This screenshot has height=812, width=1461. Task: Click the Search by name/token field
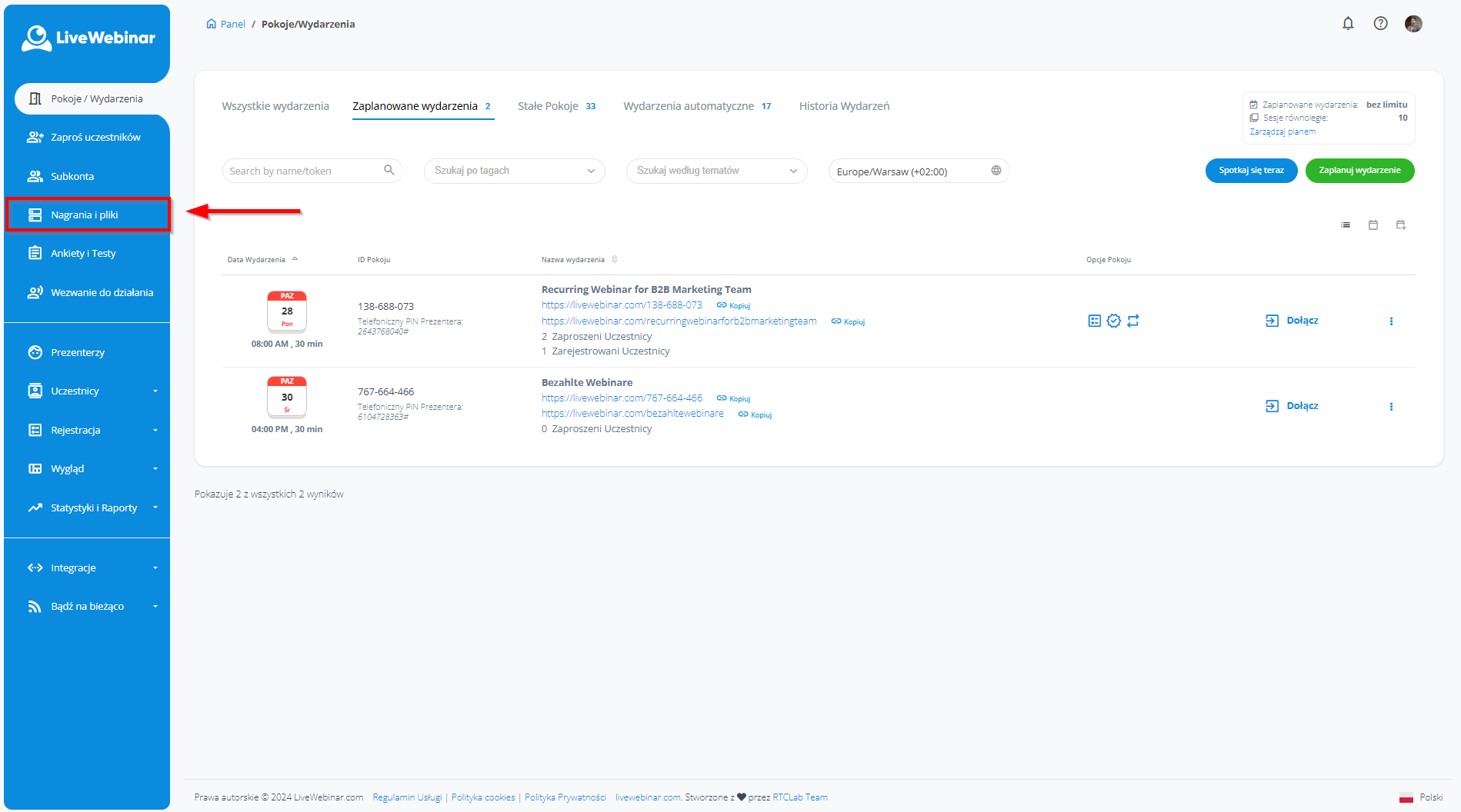coord(303,171)
